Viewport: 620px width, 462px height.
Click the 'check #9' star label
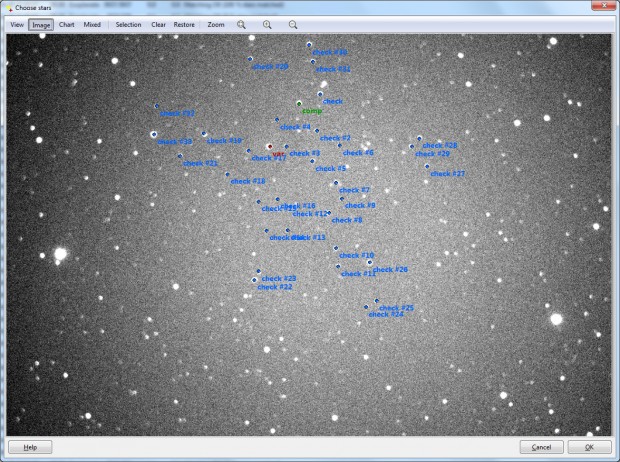coord(360,206)
